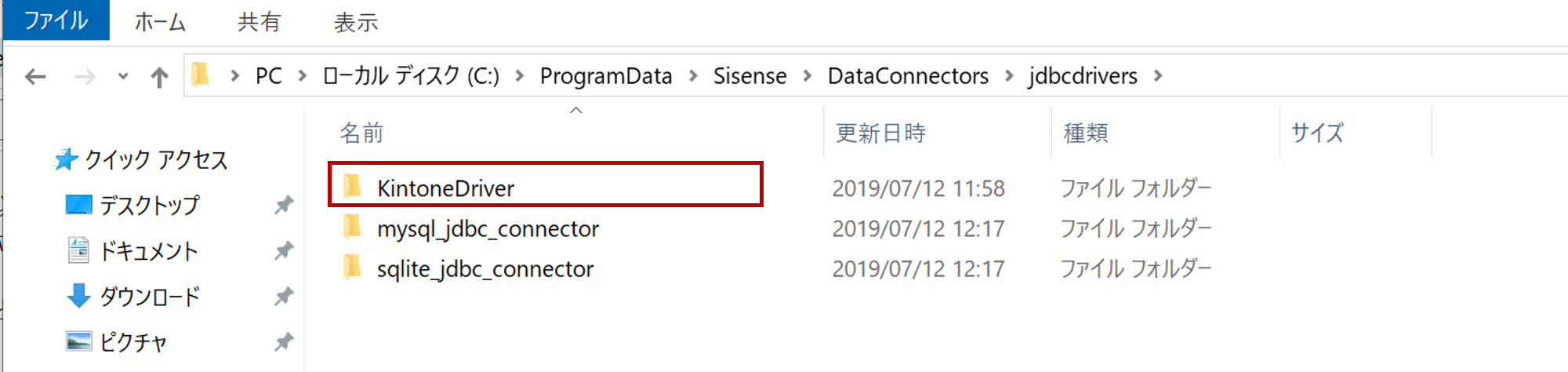Screen dimensions: 1568x372
Task: Navigate to ProgramData in address bar
Action: pos(606,76)
